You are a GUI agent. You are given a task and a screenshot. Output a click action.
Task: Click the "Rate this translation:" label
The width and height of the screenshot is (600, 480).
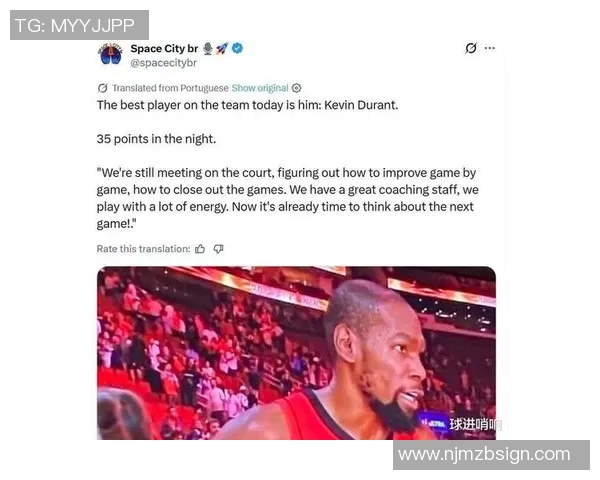tap(143, 249)
